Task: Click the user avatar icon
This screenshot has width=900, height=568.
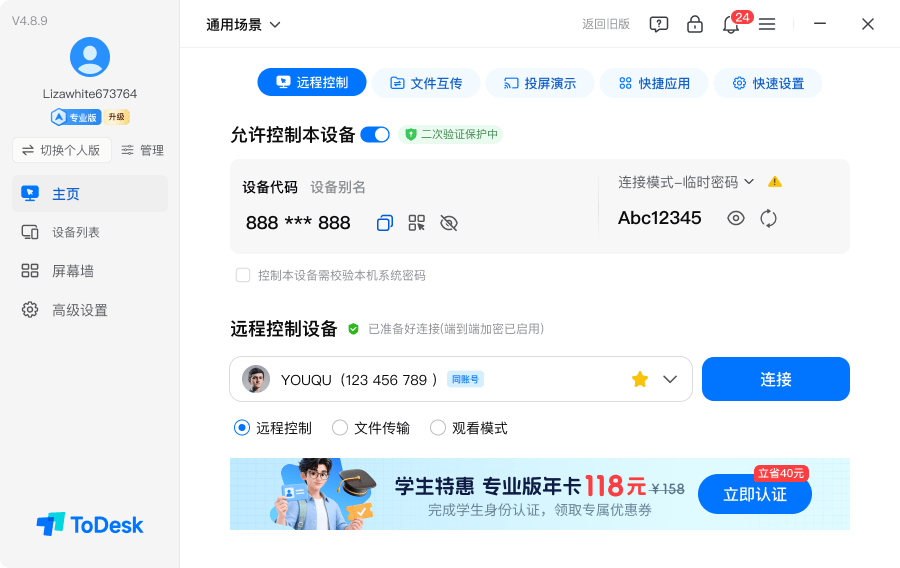Action: [90, 57]
